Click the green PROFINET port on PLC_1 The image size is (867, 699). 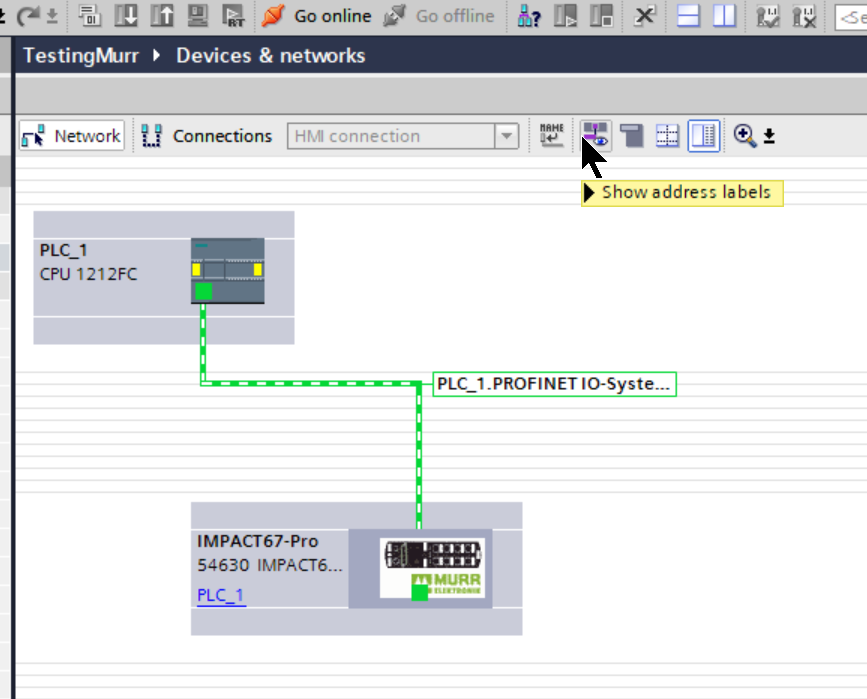click(x=203, y=291)
